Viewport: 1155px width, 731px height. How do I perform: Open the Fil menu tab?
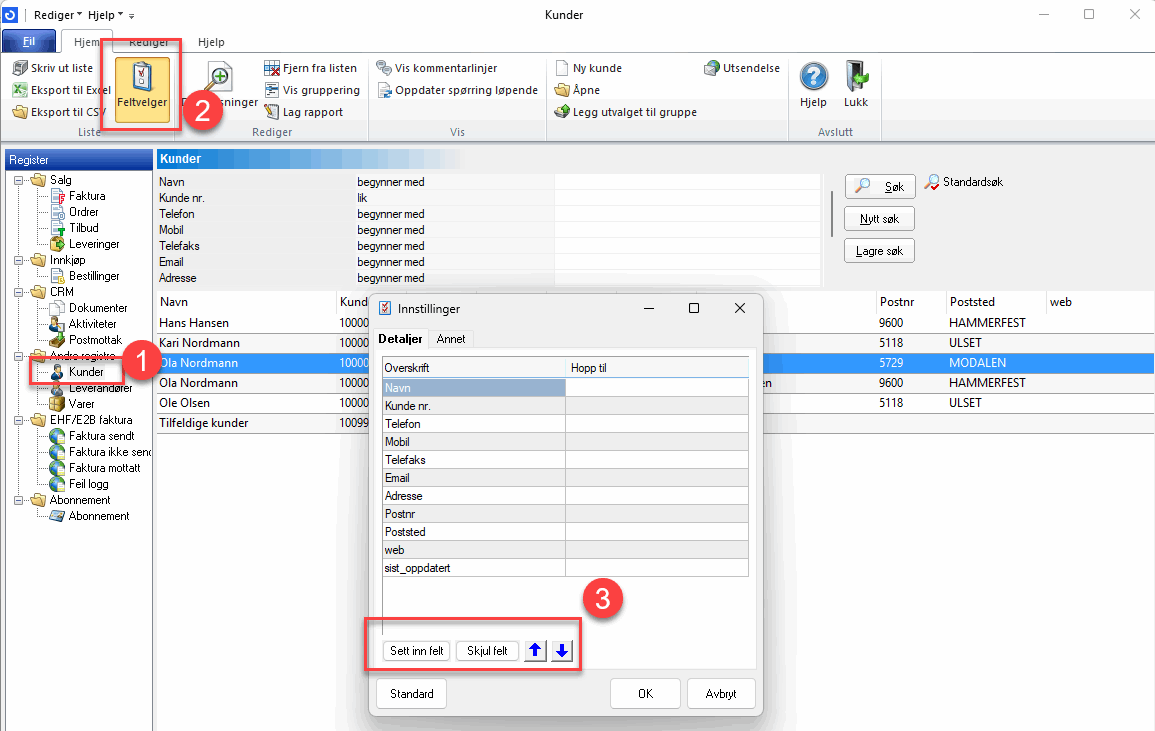[x=29, y=42]
